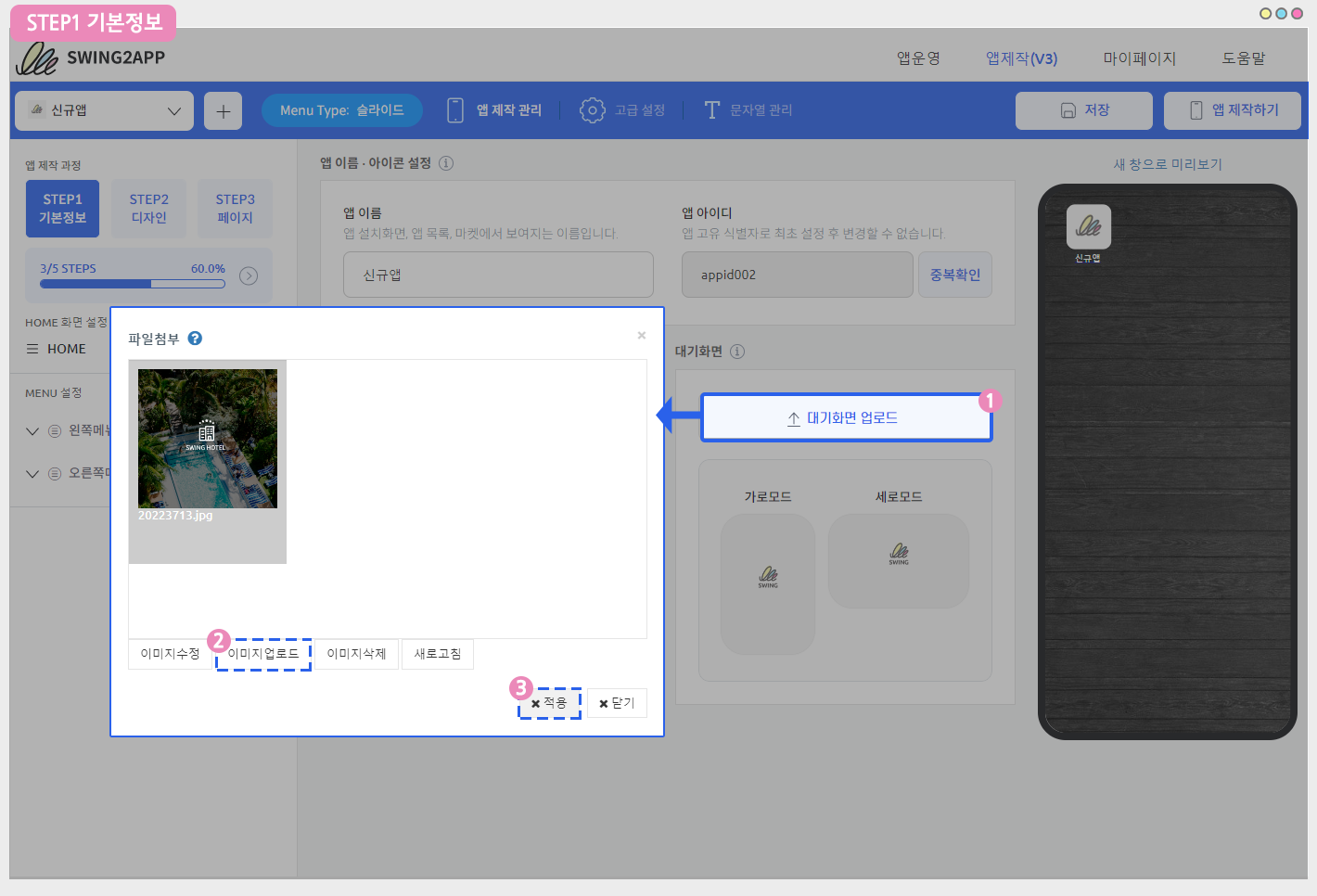This screenshot has width=1317, height=896.
Task: Click the app icon in phone preview
Action: (x=1088, y=227)
